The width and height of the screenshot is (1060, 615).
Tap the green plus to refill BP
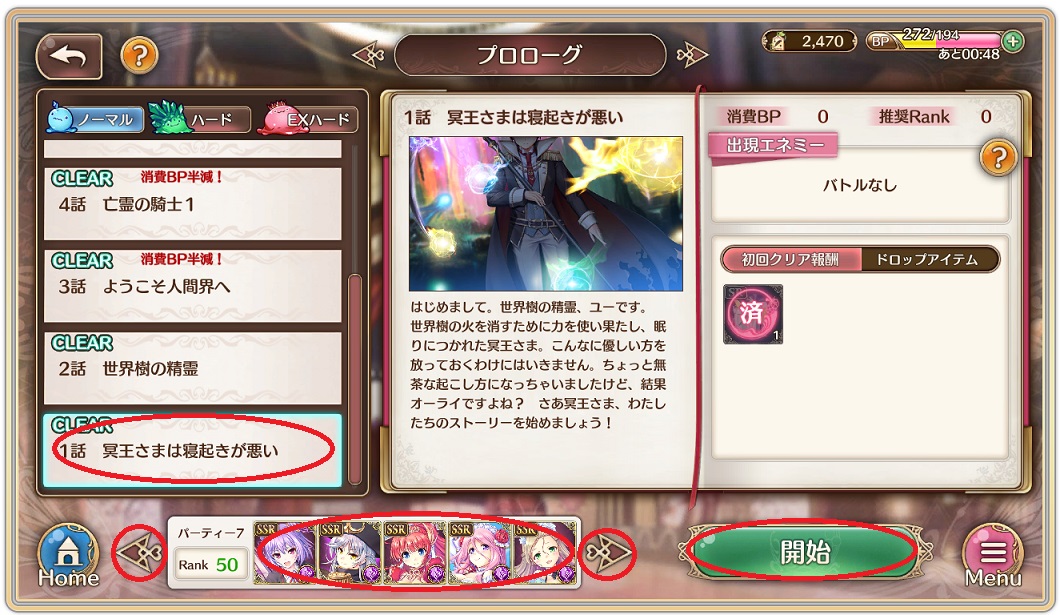pyautogui.click(x=1012, y=41)
